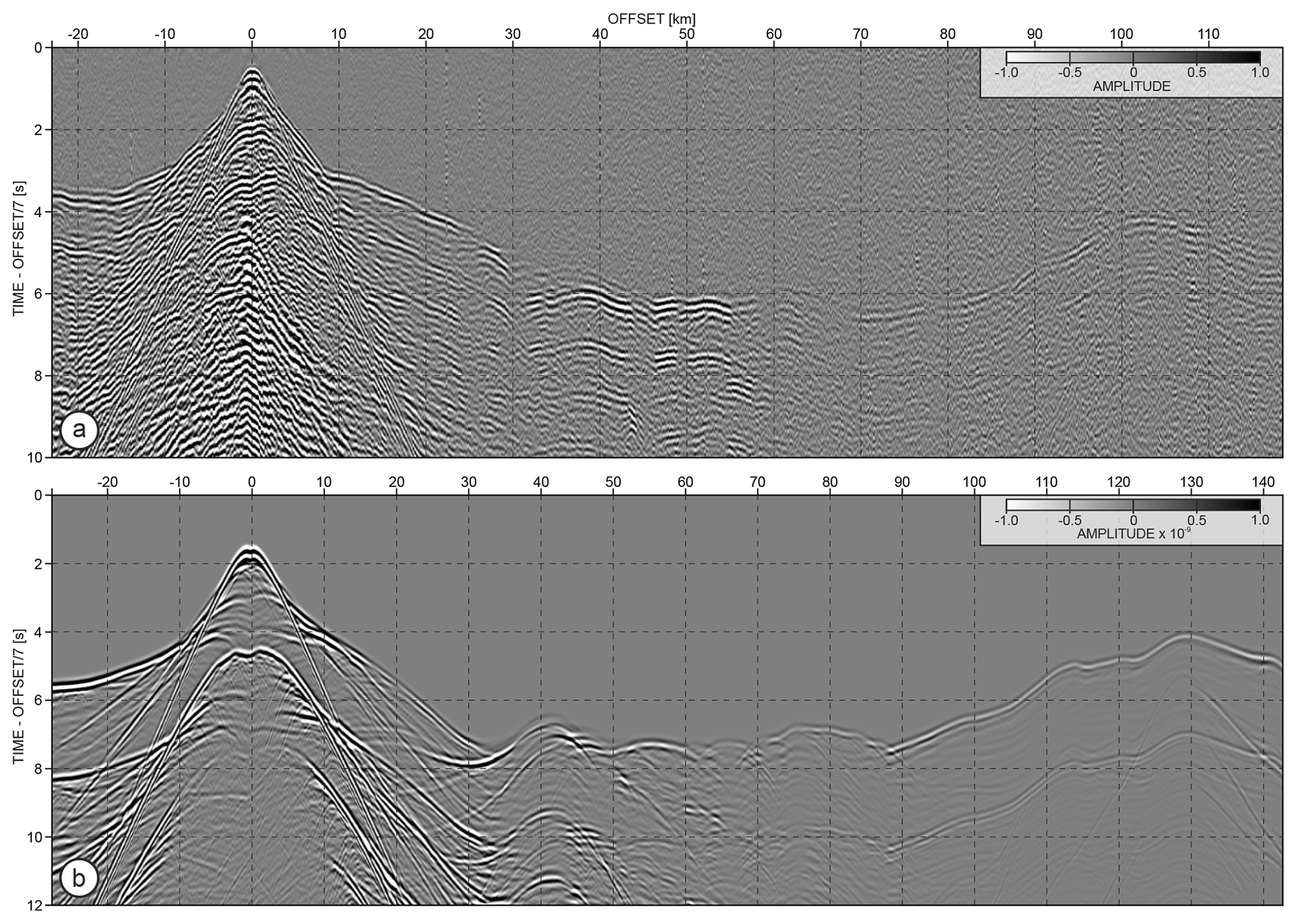Click the 'OFFSET [km]' axis title
1297x924 pixels.
point(651,19)
